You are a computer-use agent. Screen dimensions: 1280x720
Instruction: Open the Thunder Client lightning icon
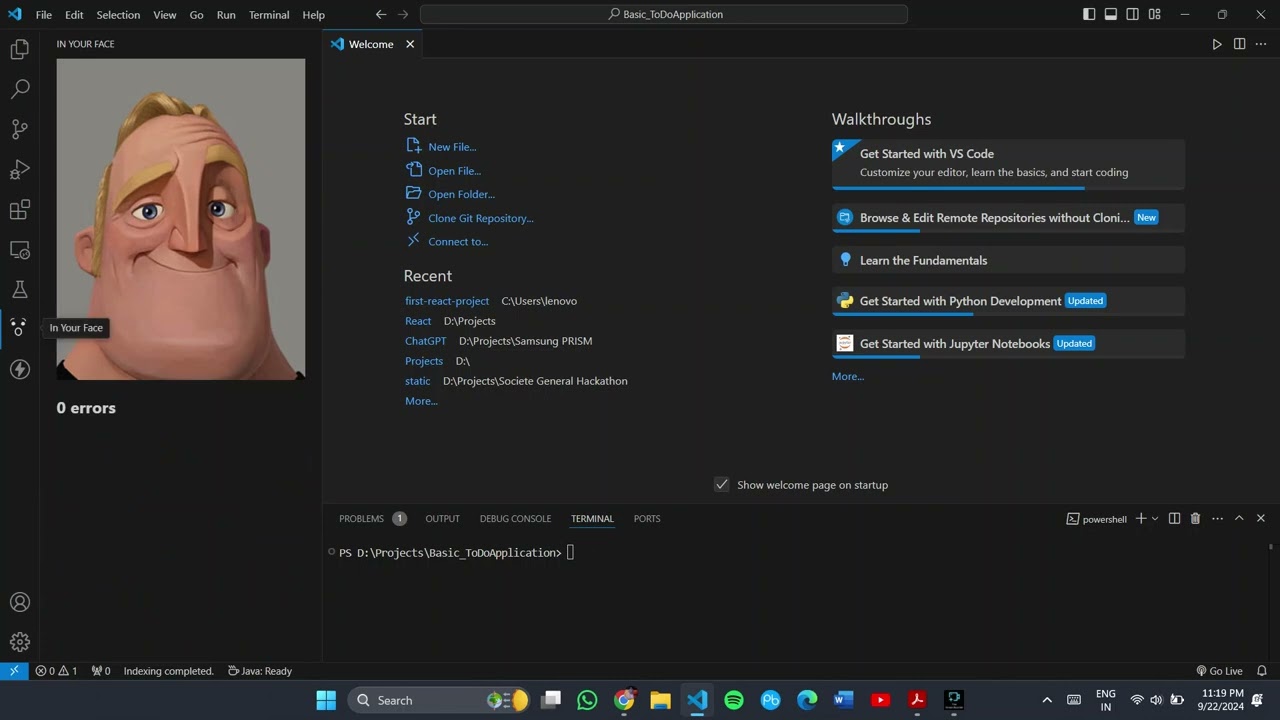tap(19, 369)
